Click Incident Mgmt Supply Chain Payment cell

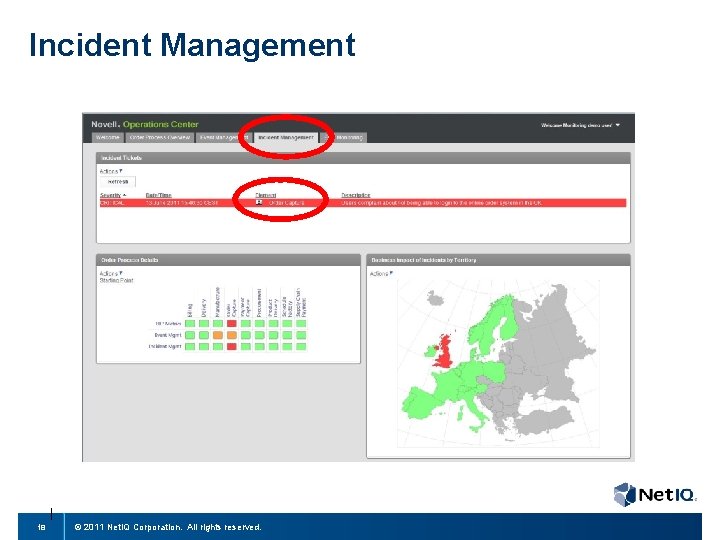coord(301,346)
